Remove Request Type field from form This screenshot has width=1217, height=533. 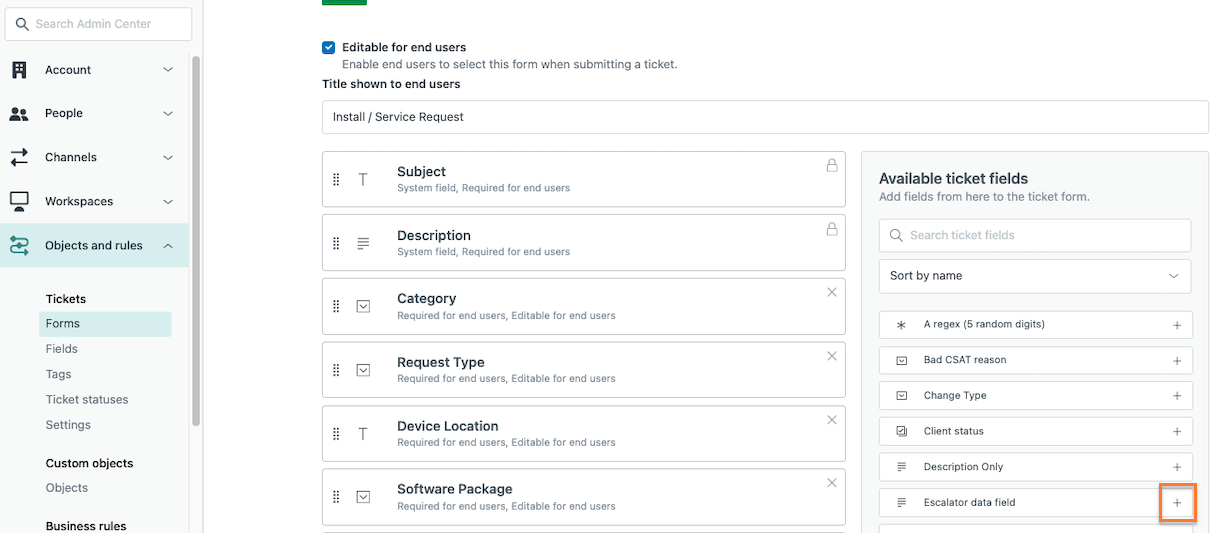point(832,356)
